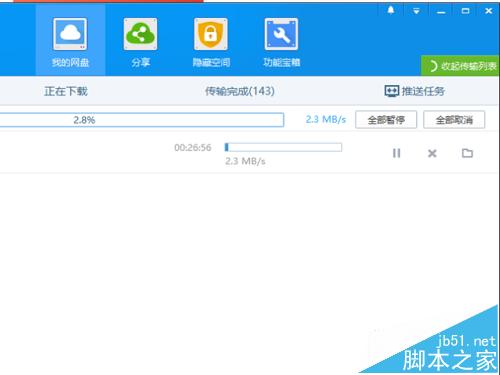500x375 pixels.
Task: Open the download folder icon
Action: point(467,153)
